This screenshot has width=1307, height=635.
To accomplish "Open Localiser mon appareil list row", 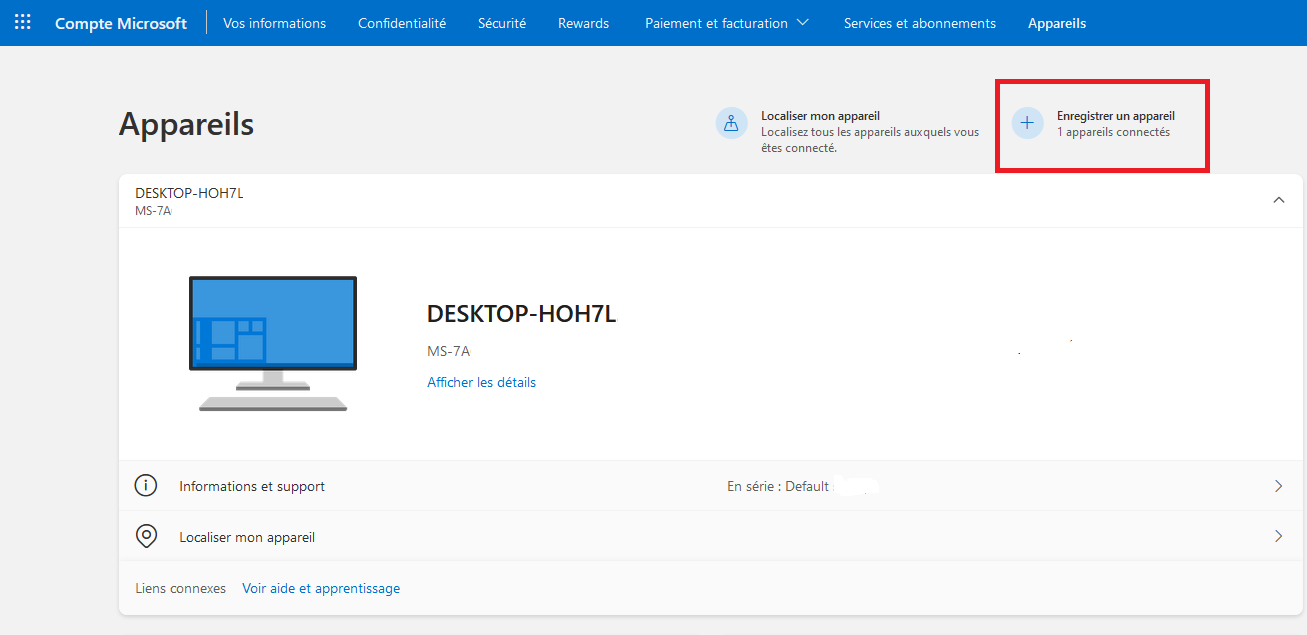I will (711, 537).
